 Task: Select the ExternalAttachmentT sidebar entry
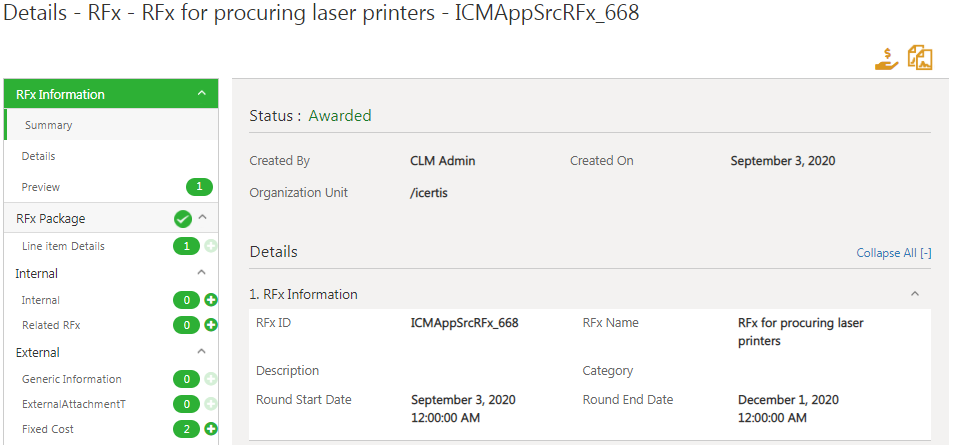click(74, 404)
